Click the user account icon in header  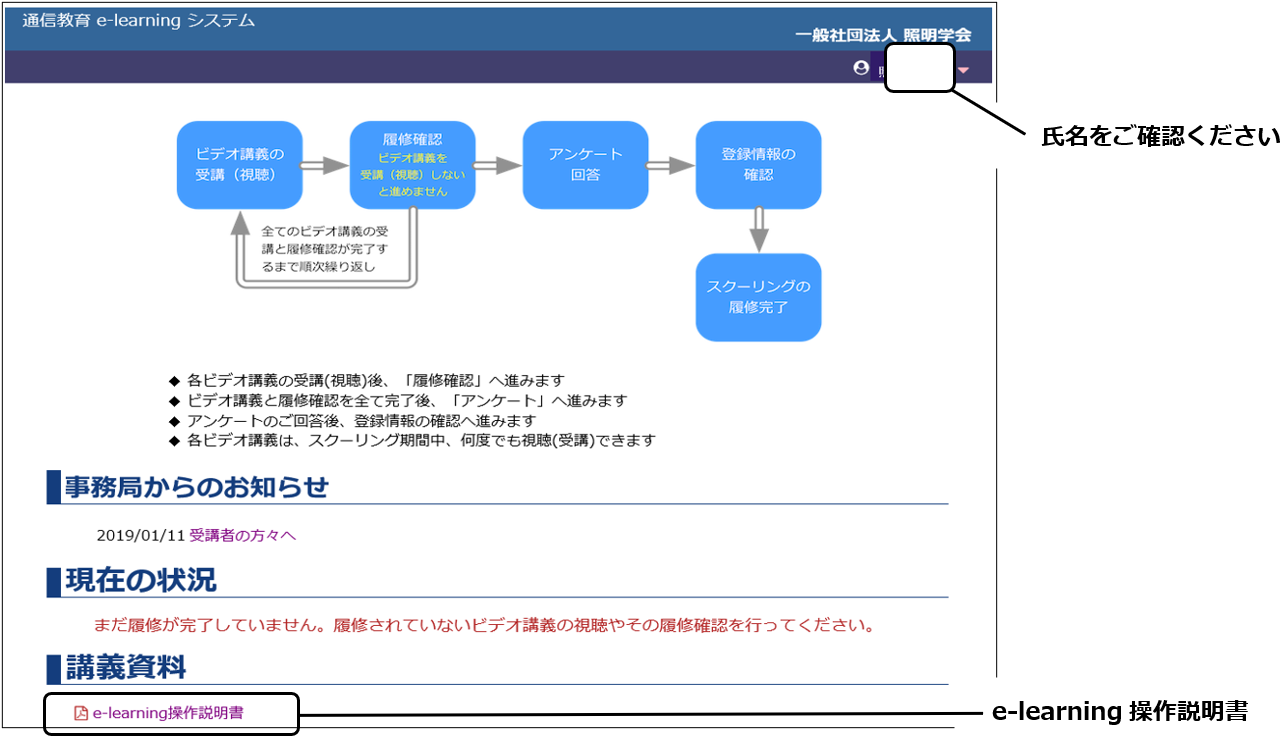click(861, 68)
